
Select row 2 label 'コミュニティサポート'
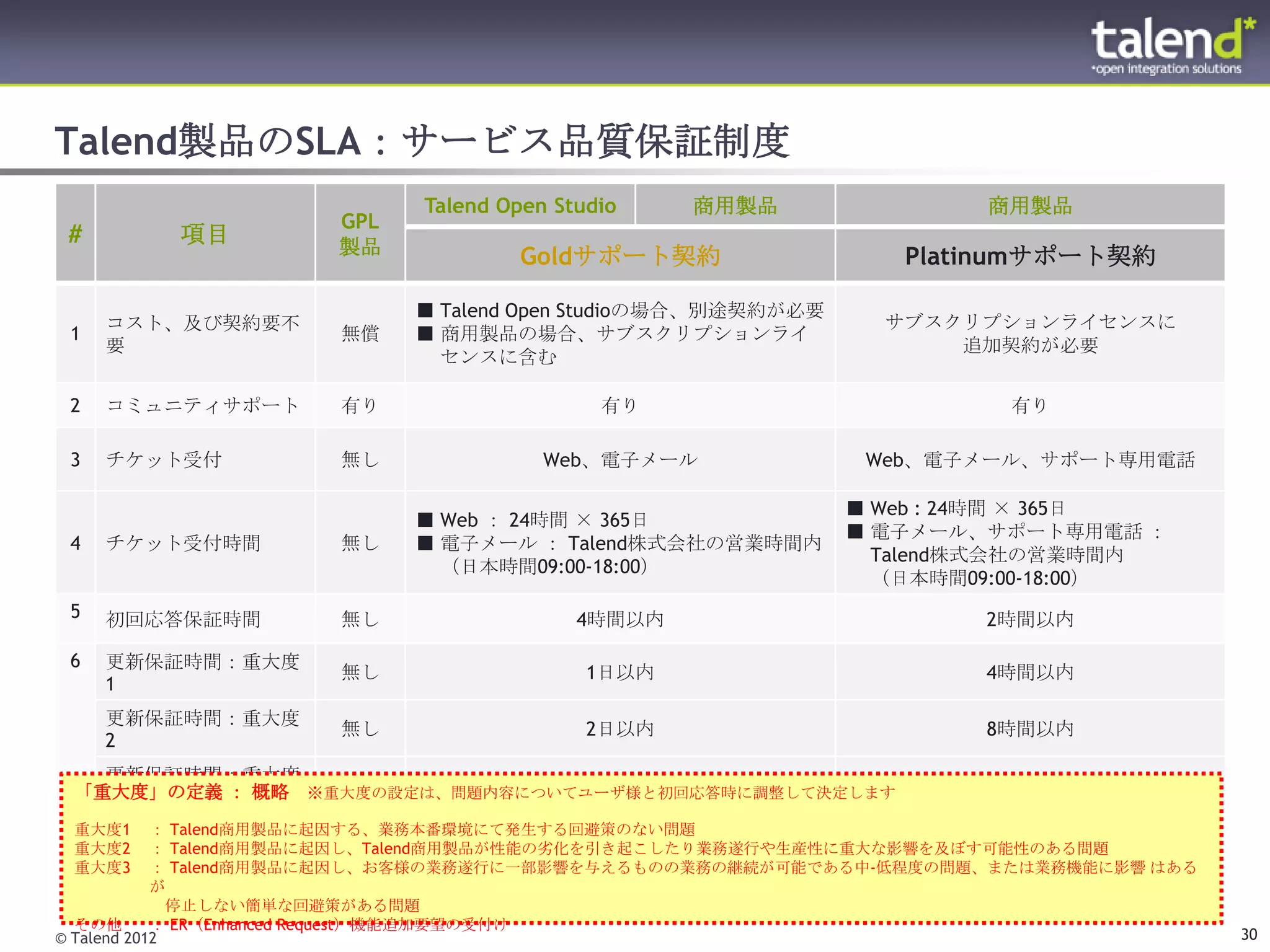[203, 405]
